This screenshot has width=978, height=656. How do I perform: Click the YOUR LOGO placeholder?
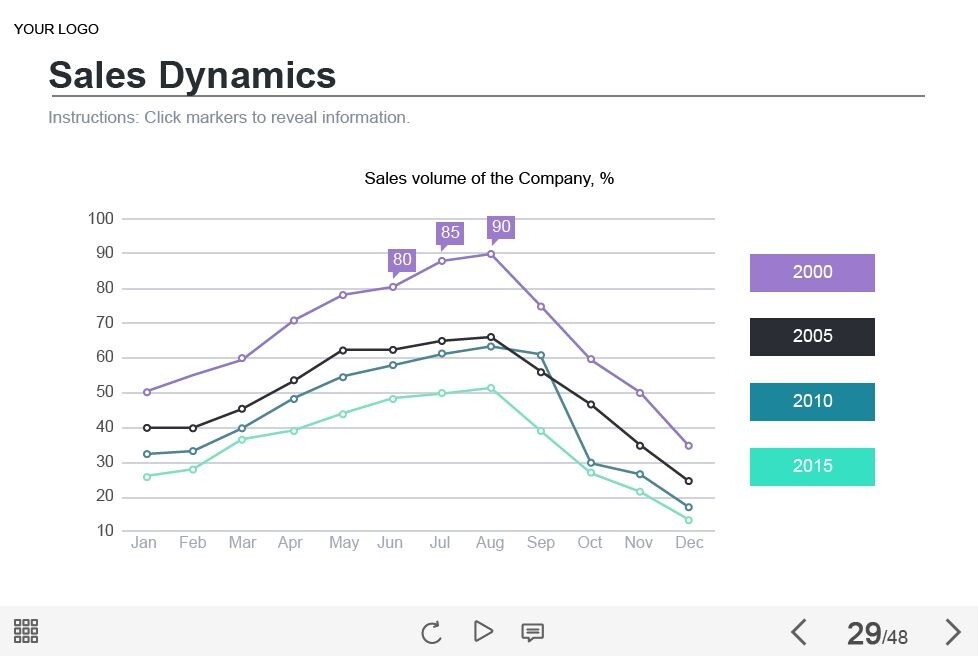pos(56,29)
